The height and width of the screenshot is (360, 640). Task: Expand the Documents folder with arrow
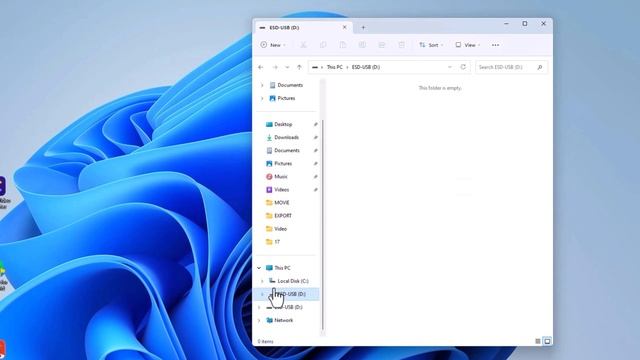(x=262, y=85)
